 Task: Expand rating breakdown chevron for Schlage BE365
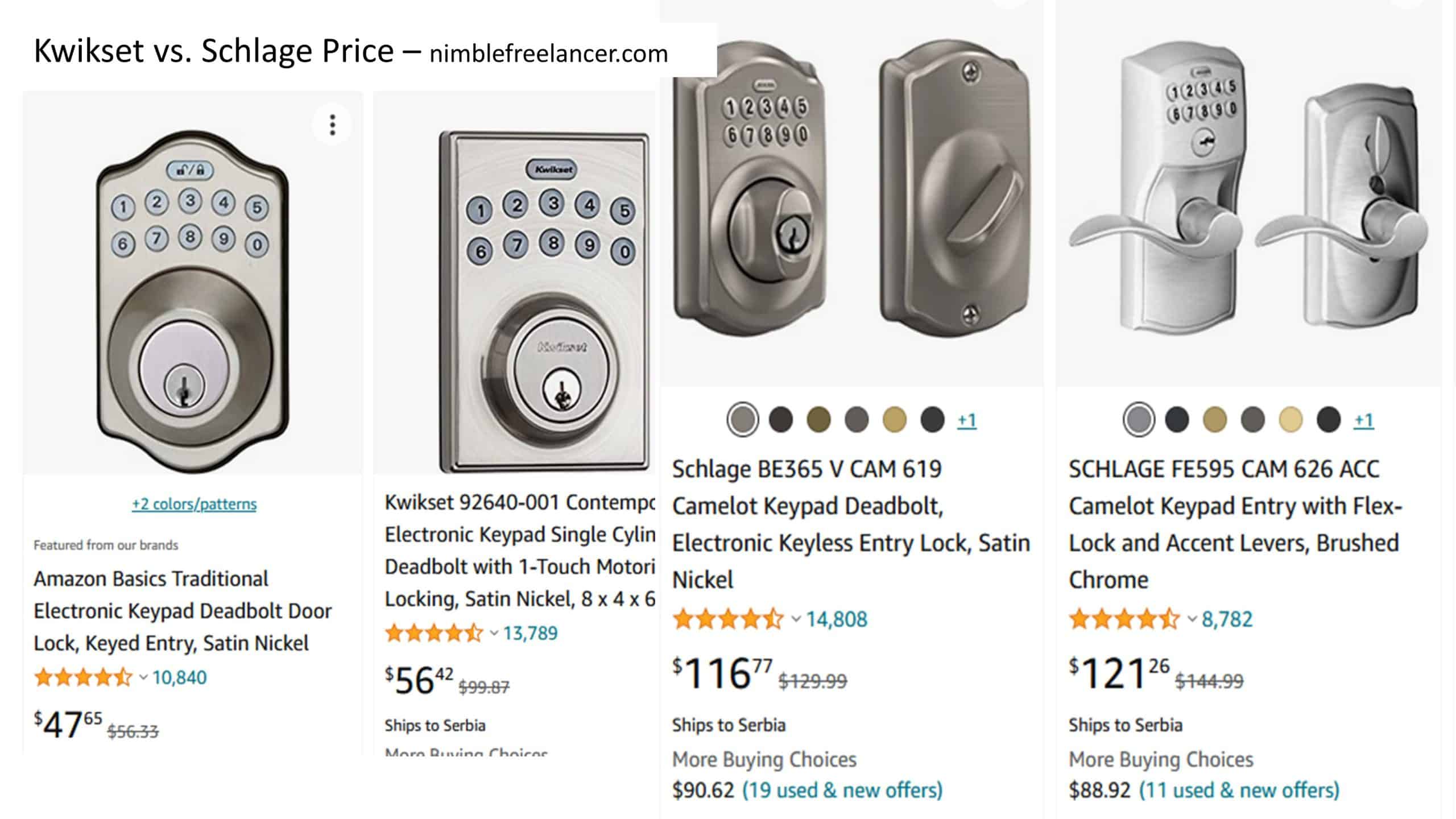[796, 619]
